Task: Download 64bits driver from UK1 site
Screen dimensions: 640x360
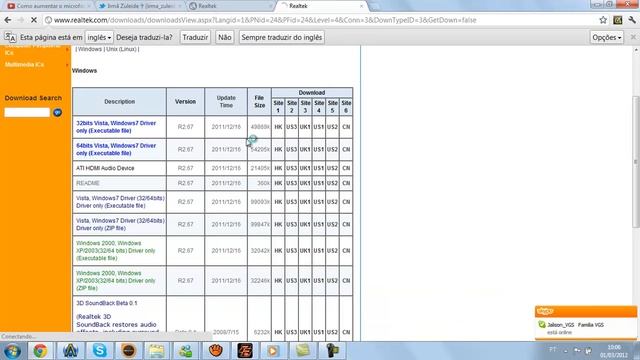Action: 305,149
